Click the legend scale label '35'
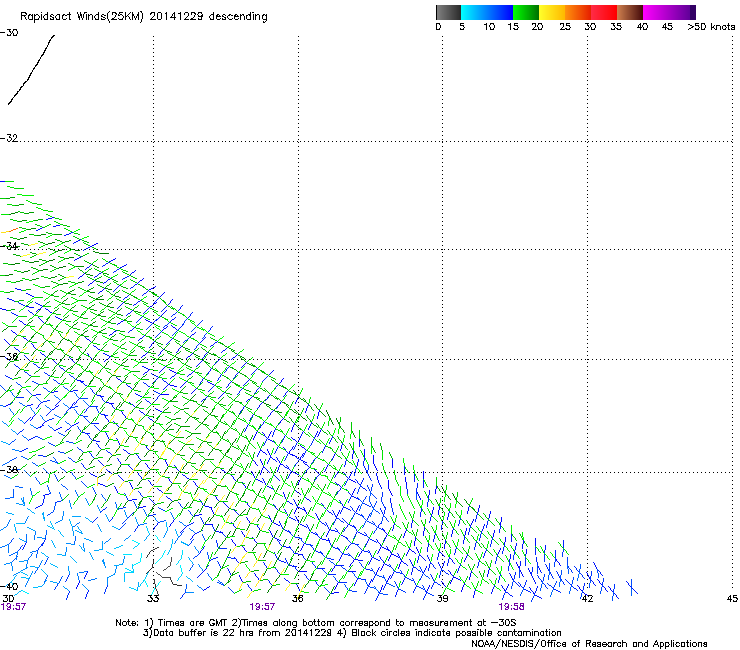This screenshot has height=650, width=740. coord(616,27)
